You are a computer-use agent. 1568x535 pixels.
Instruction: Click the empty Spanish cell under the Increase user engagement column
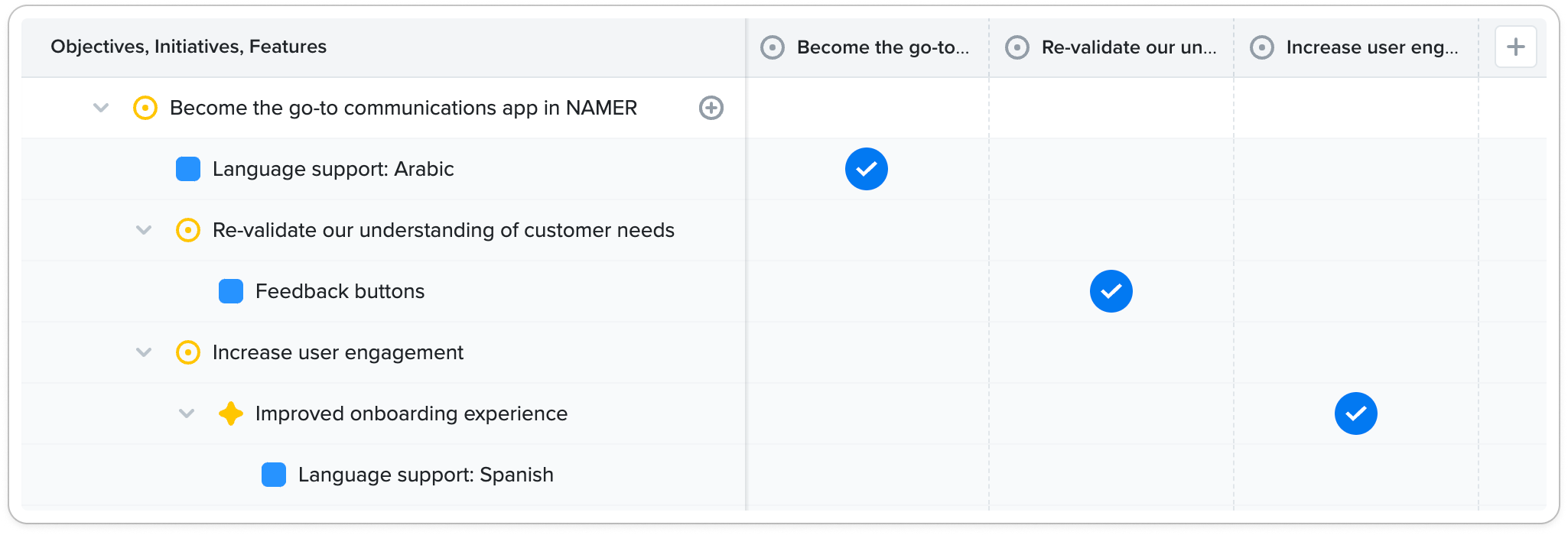click(1356, 475)
